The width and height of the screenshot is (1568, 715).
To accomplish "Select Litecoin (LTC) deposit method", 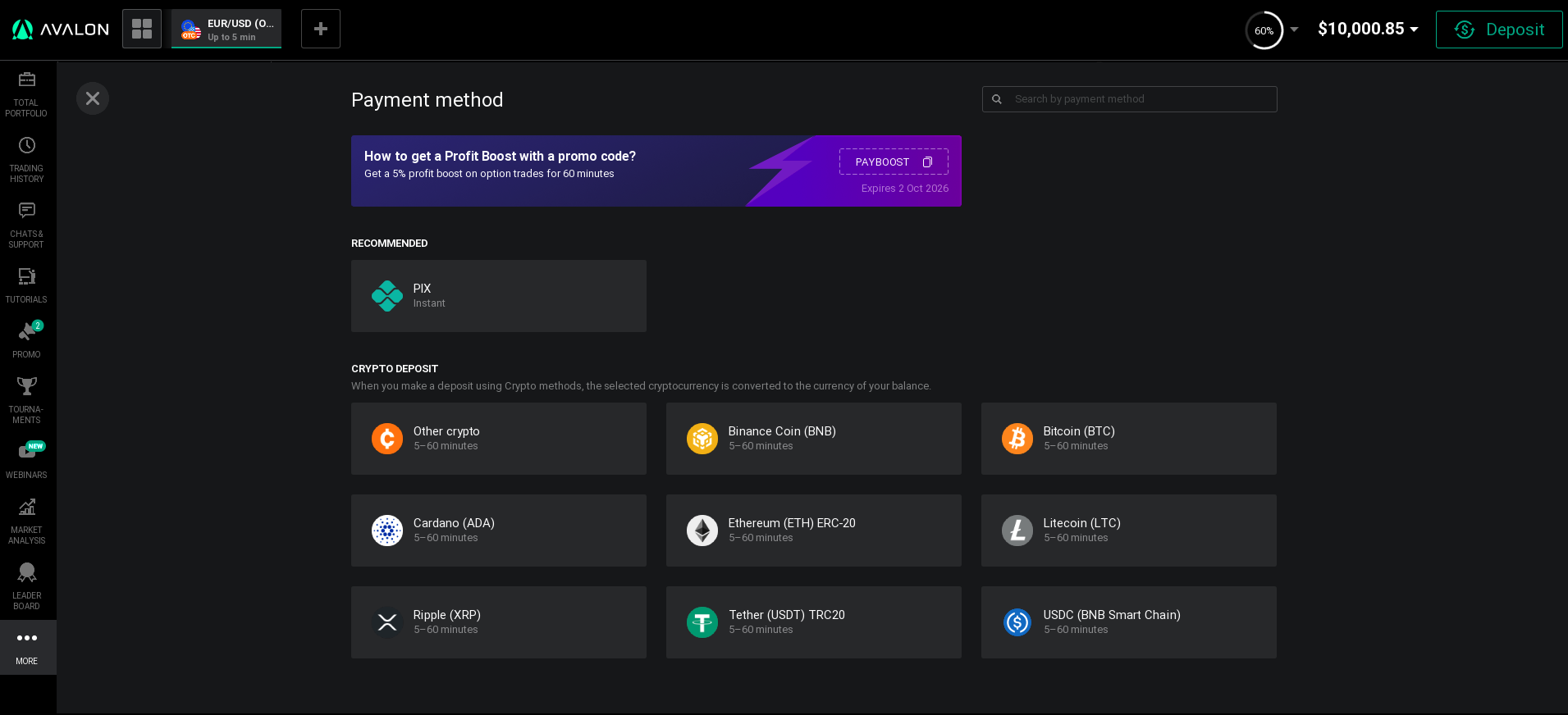I will tap(1129, 531).
